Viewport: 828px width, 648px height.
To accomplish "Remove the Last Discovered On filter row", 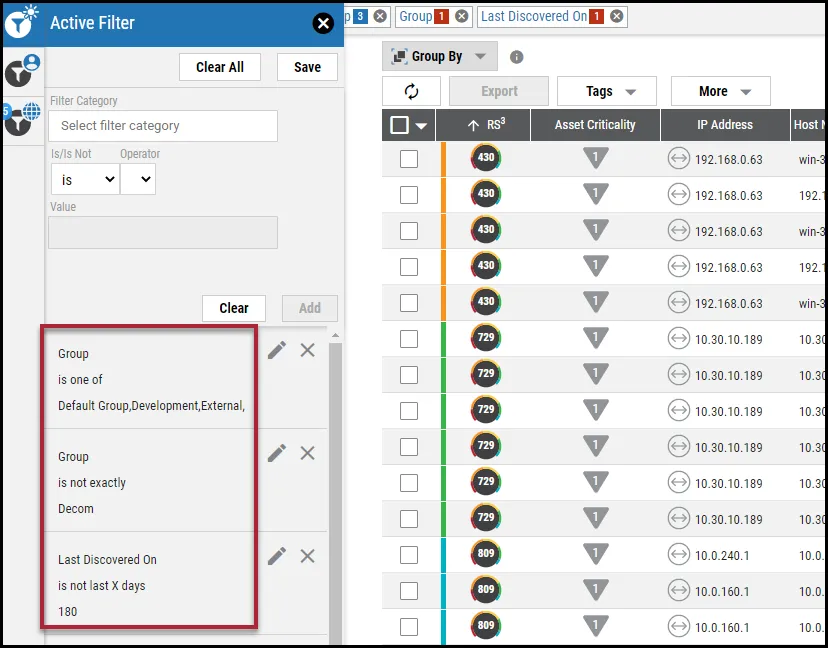I will click(x=307, y=556).
